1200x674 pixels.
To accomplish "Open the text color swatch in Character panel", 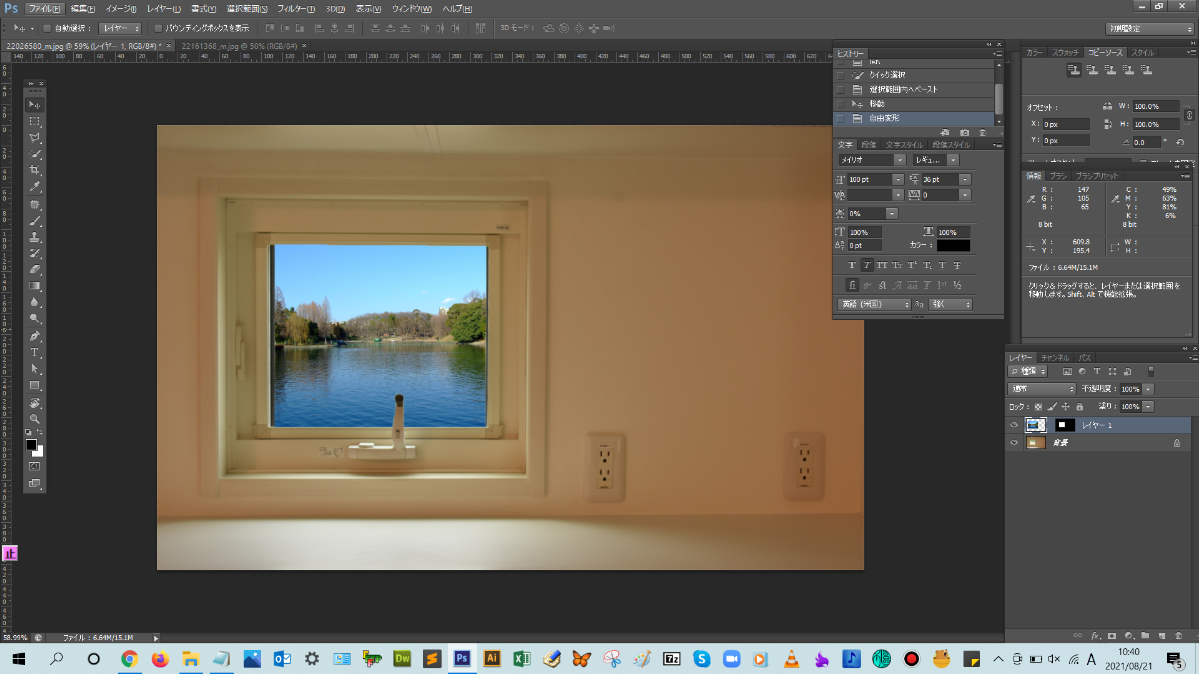I will (x=954, y=245).
